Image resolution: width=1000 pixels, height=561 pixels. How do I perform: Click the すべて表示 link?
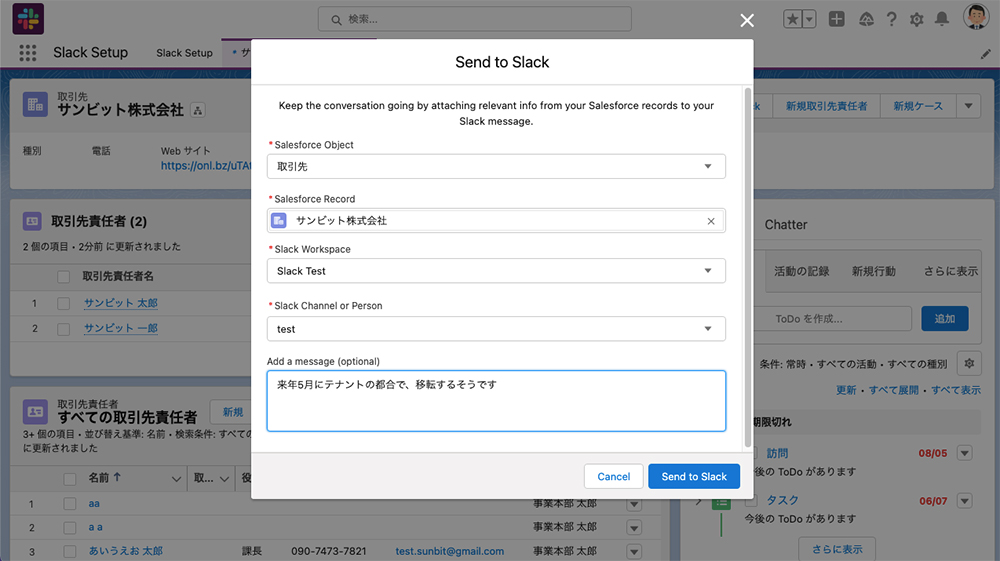(x=955, y=390)
